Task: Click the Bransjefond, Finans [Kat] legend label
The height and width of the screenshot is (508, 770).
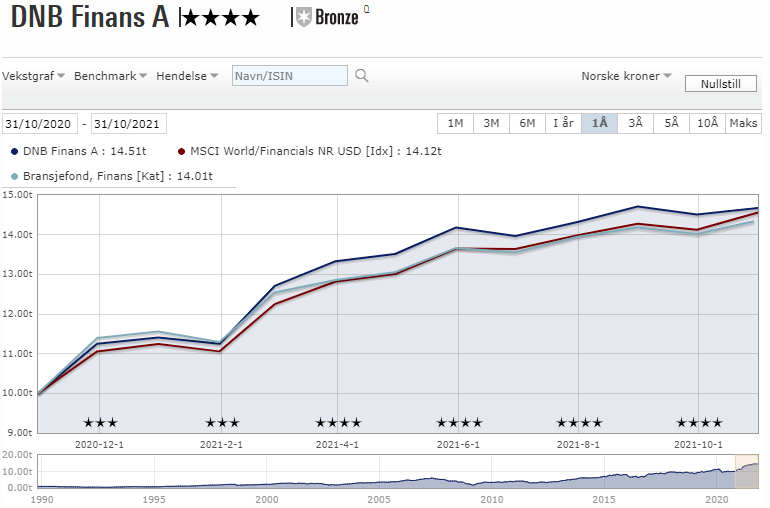Action: [x=118, y=176]
